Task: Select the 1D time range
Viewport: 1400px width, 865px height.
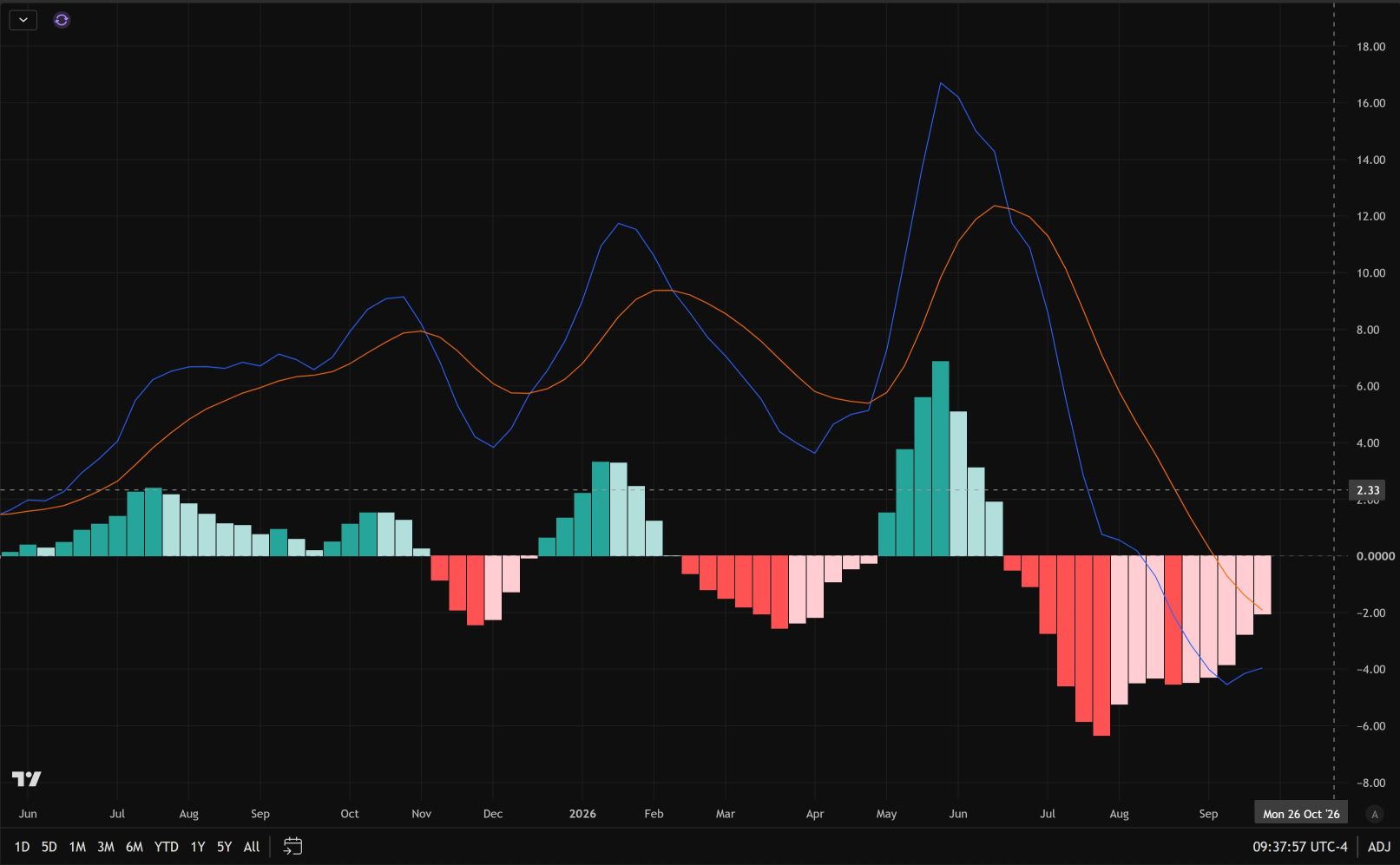Action: pyautogui.click(x=22, y=847)
